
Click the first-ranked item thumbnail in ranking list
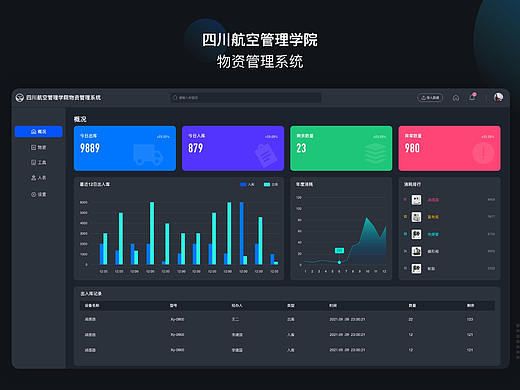click(416, 200)
